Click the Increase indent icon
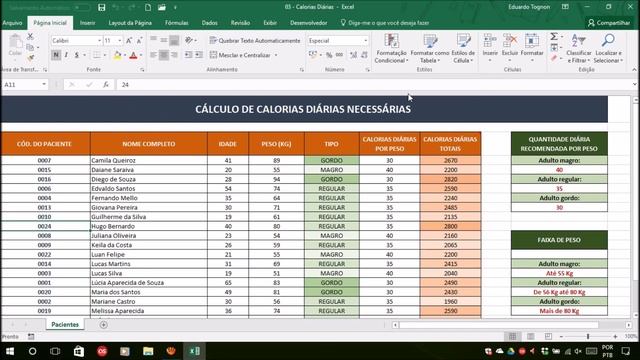This screenshot has width=640, height=360. click(199, 55)
